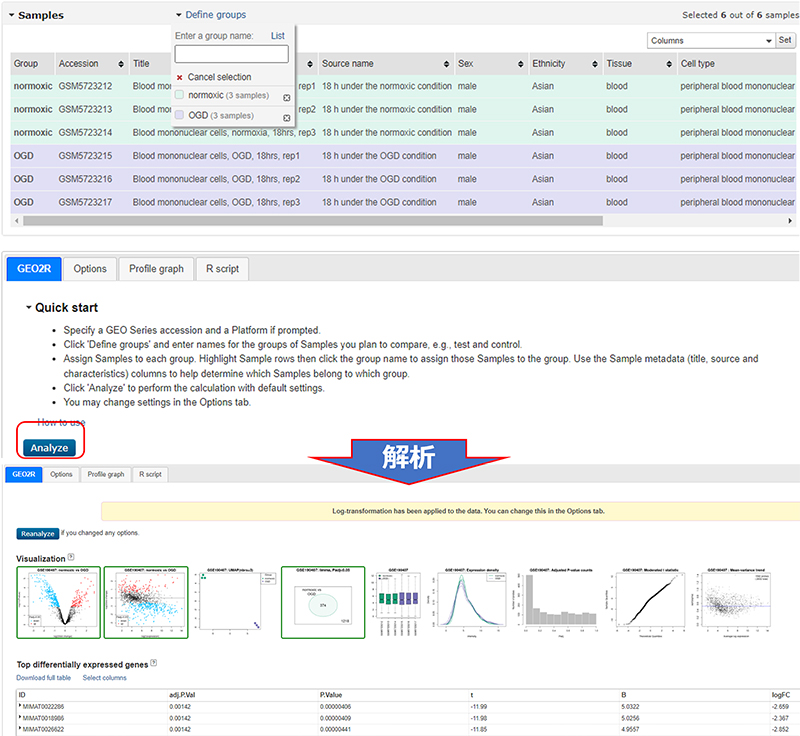Choose Cancel selection in the groups menu
The height and width of the screenshot is (736, 800).
point(219,77)
